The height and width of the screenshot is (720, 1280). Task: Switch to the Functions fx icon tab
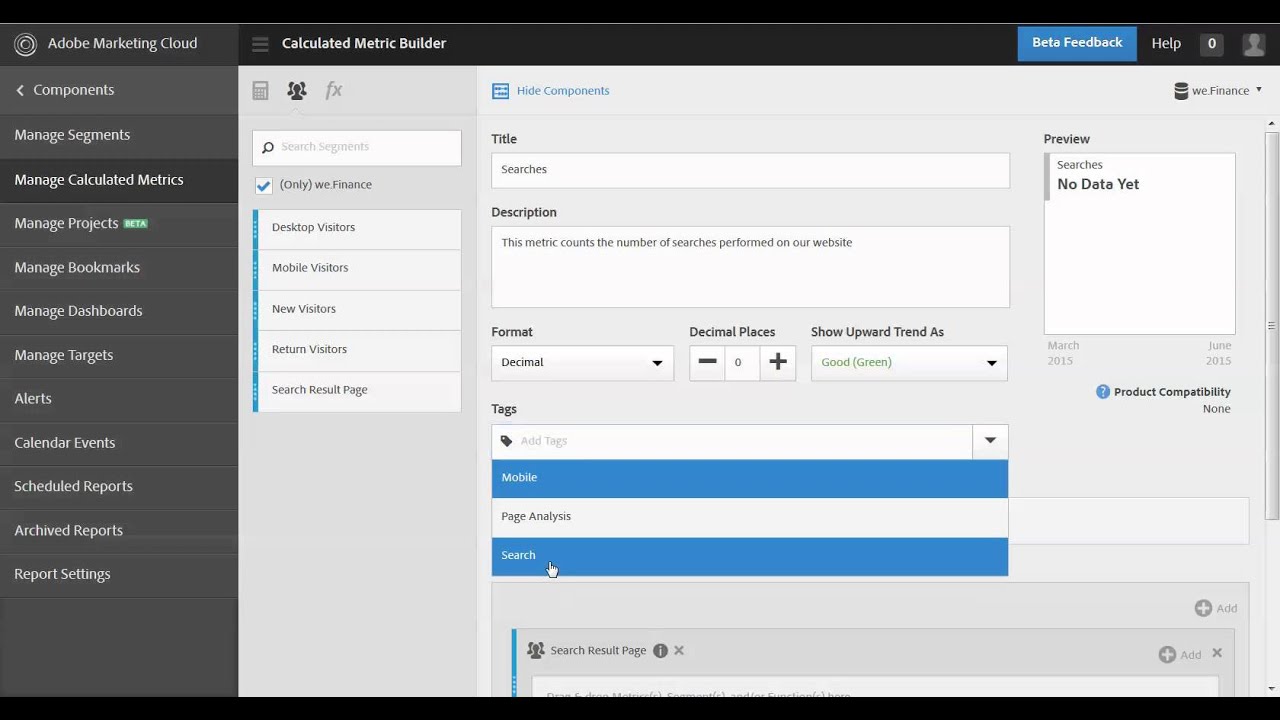334,90
